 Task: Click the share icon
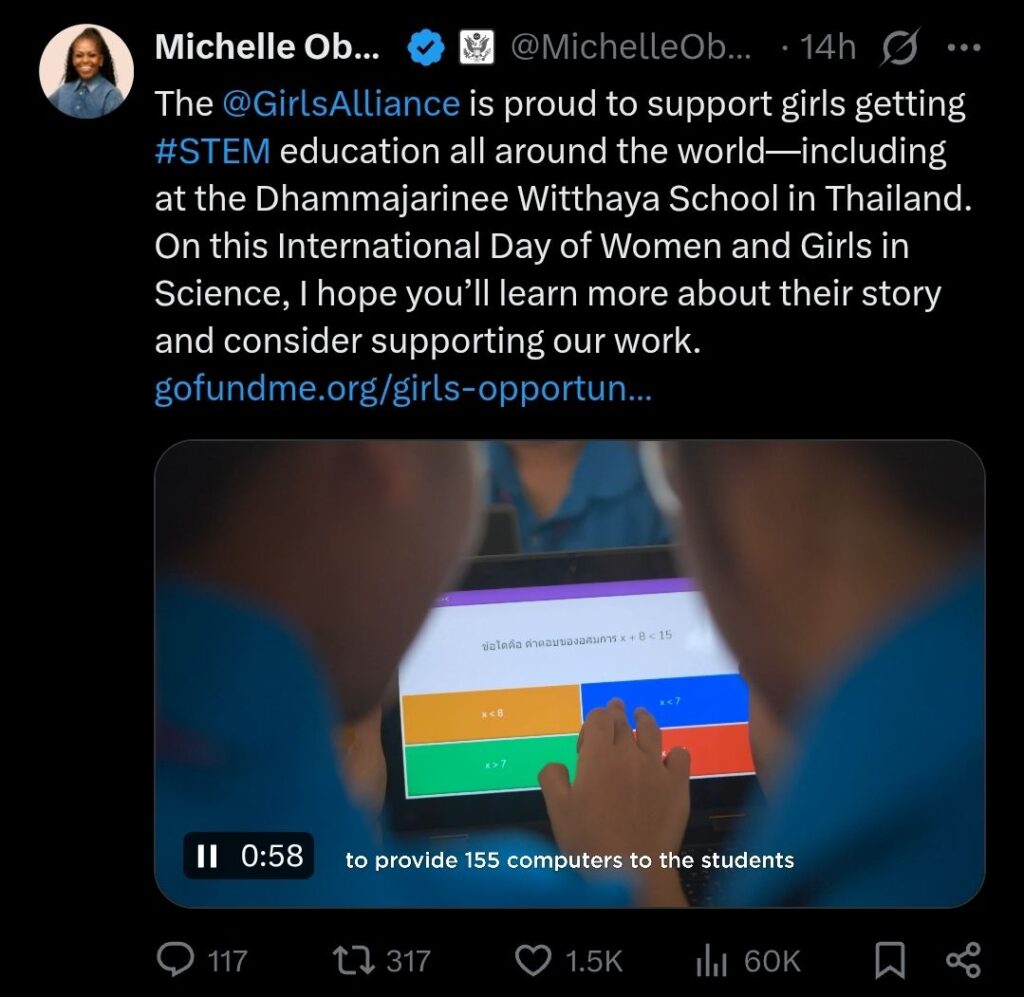[x=962, y=960]
